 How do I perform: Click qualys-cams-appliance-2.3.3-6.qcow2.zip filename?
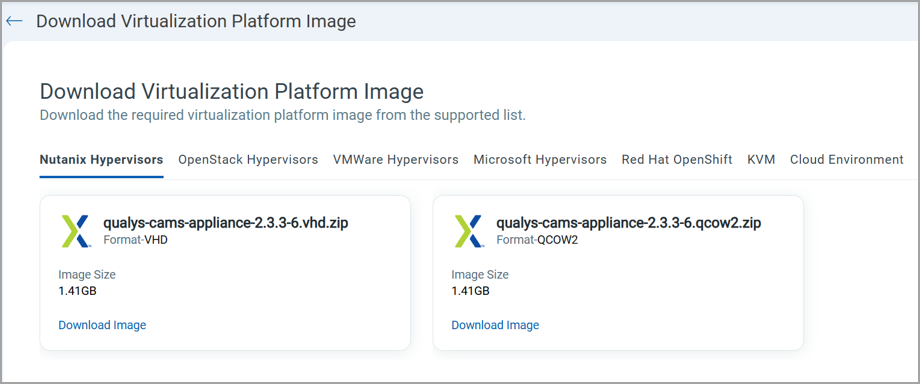tap(629, 223)
